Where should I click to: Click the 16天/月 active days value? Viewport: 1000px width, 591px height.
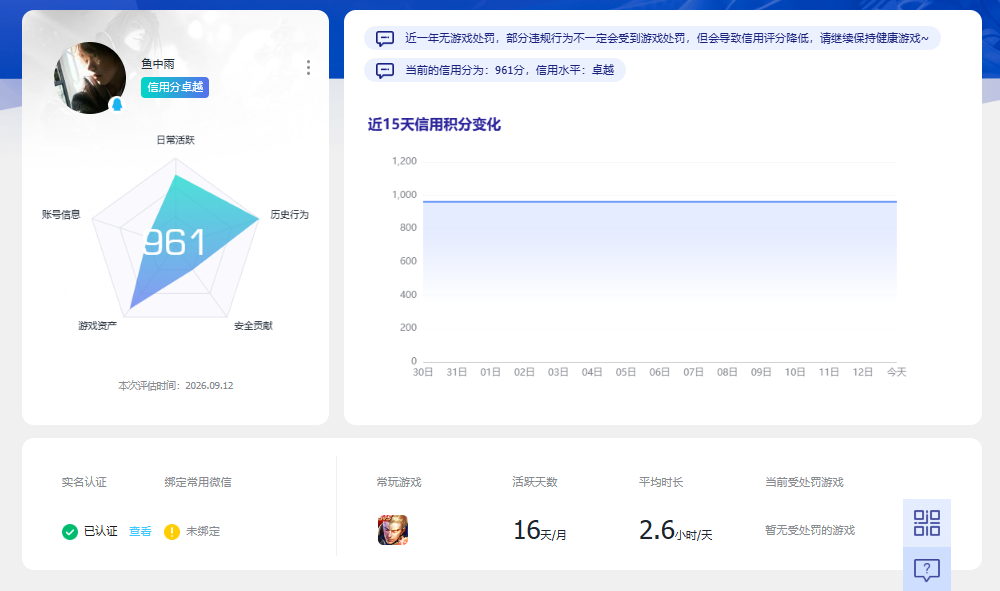(x=540, y=530)
